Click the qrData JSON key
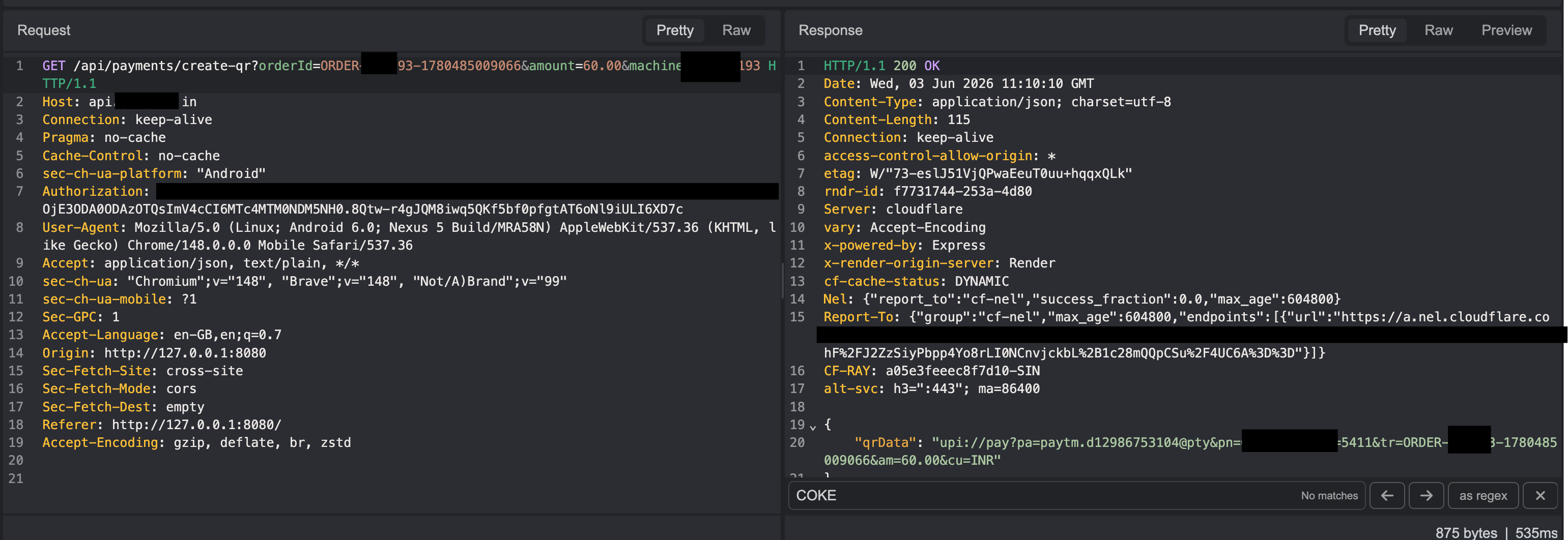Screen dimensions: 1568x540 pos(885,443)
